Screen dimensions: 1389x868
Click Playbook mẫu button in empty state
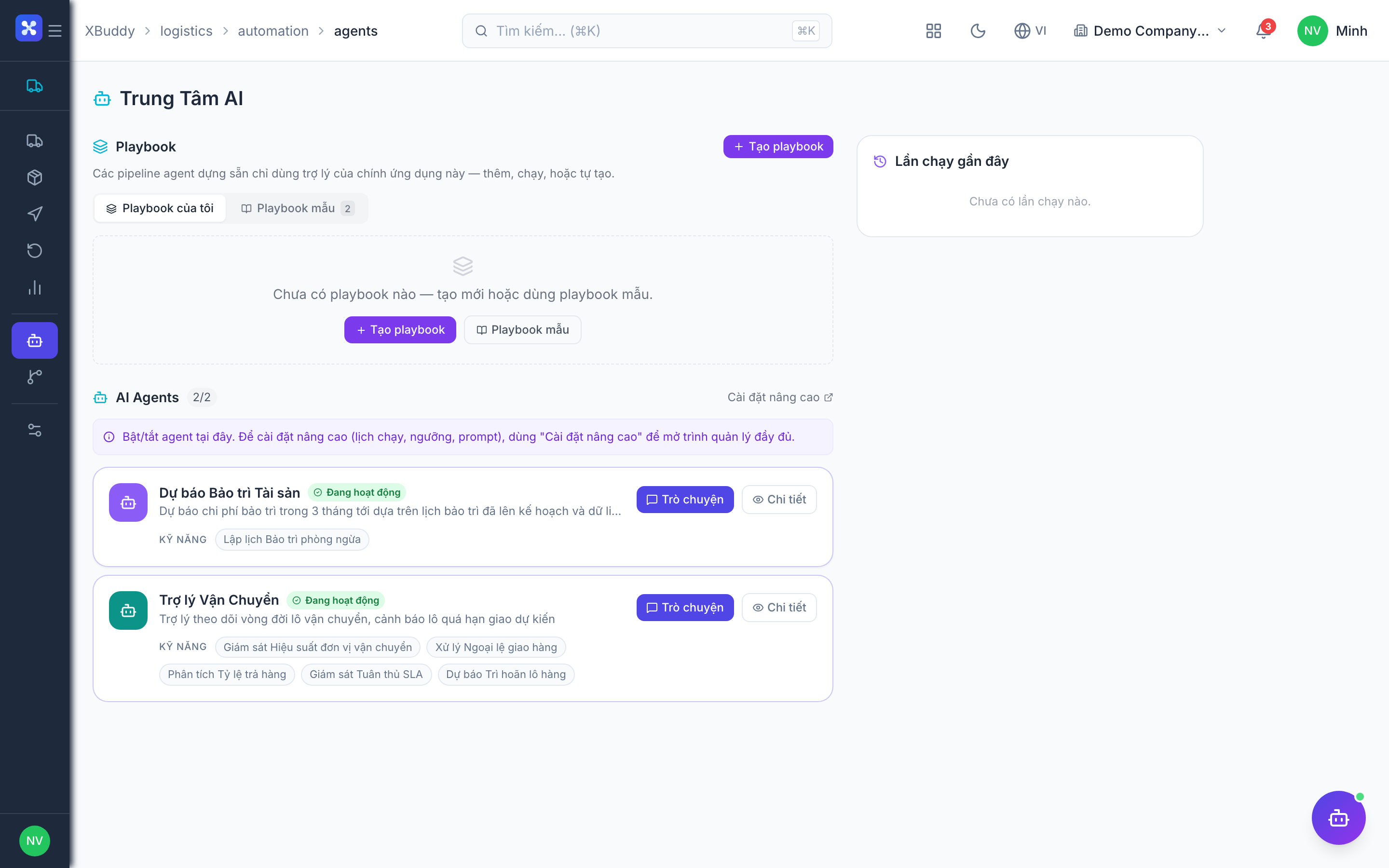point(522,329)
